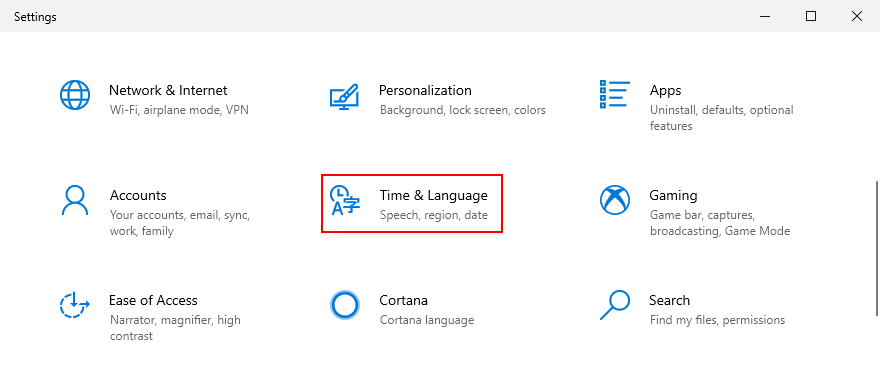Click the Network & Internet globe icon
Image resolution: width=880 pixels, height=375 pixels.
(x=75, y=95)
